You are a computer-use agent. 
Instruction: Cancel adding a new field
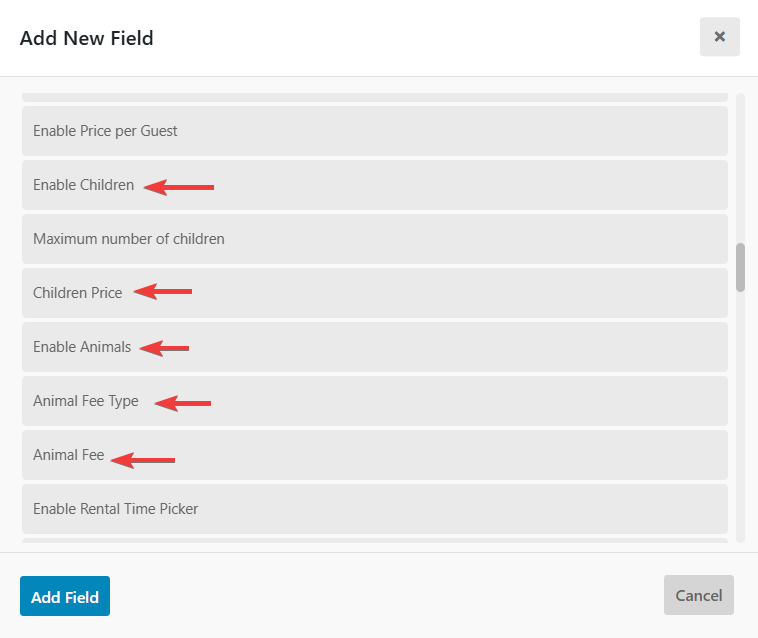tap(698, 595)
